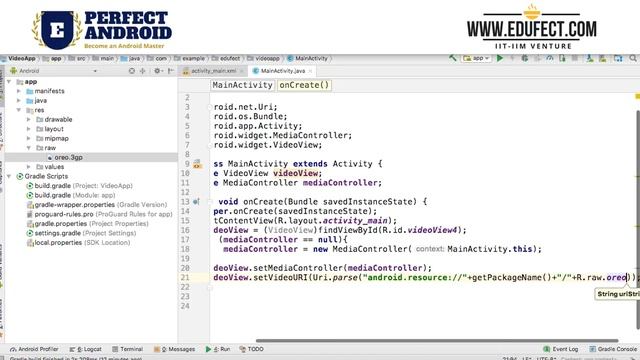The height and width of the screenshot is (360, 640).
Task: Open the Profile app gauge icon
Action: (549, 58)
